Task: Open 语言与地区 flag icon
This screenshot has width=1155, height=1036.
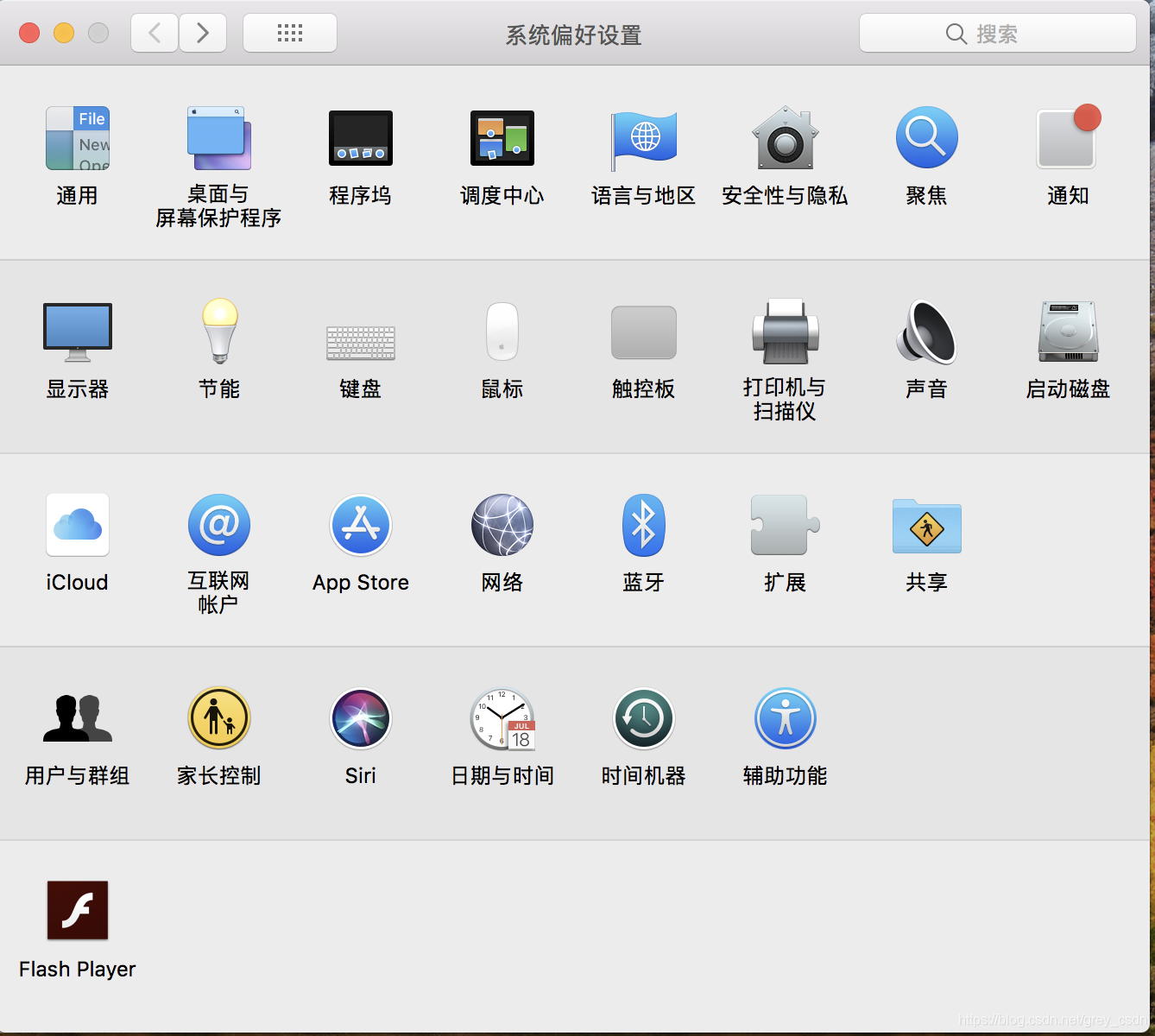Action: [x=644, y=140]
